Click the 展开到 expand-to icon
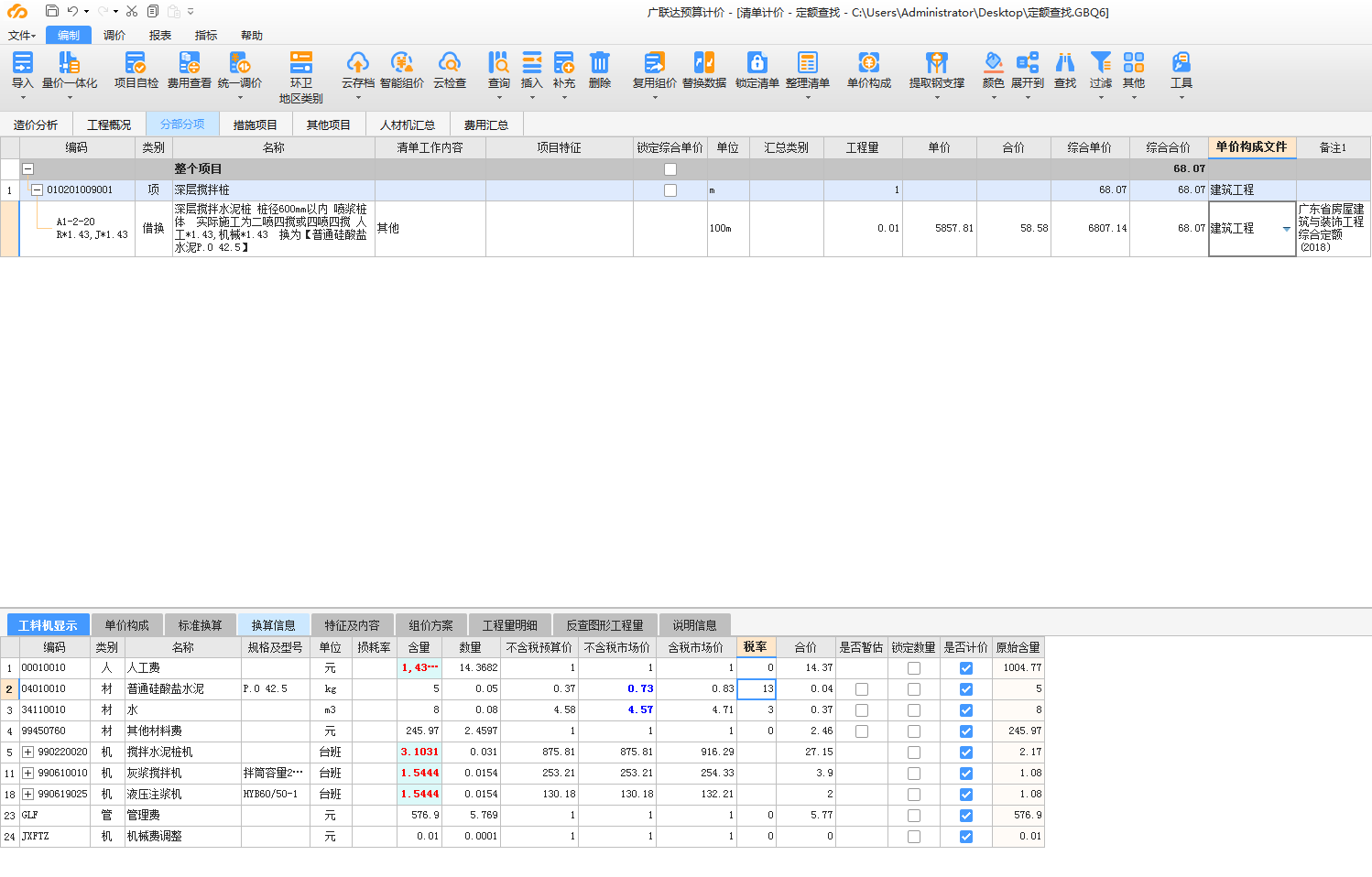1372x877 pixels. pos(1027,62)
